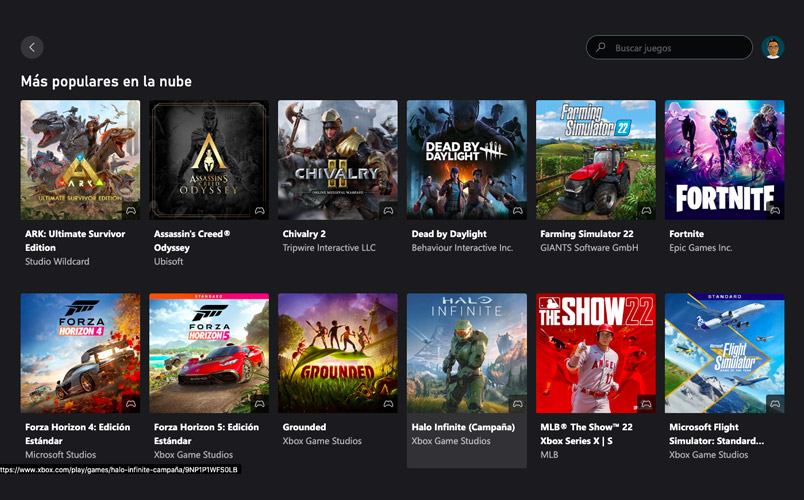Click the Studio Wildcard publisher text
Screen dimensions: 804x500
pyautogui.click(x=57, y=262)
